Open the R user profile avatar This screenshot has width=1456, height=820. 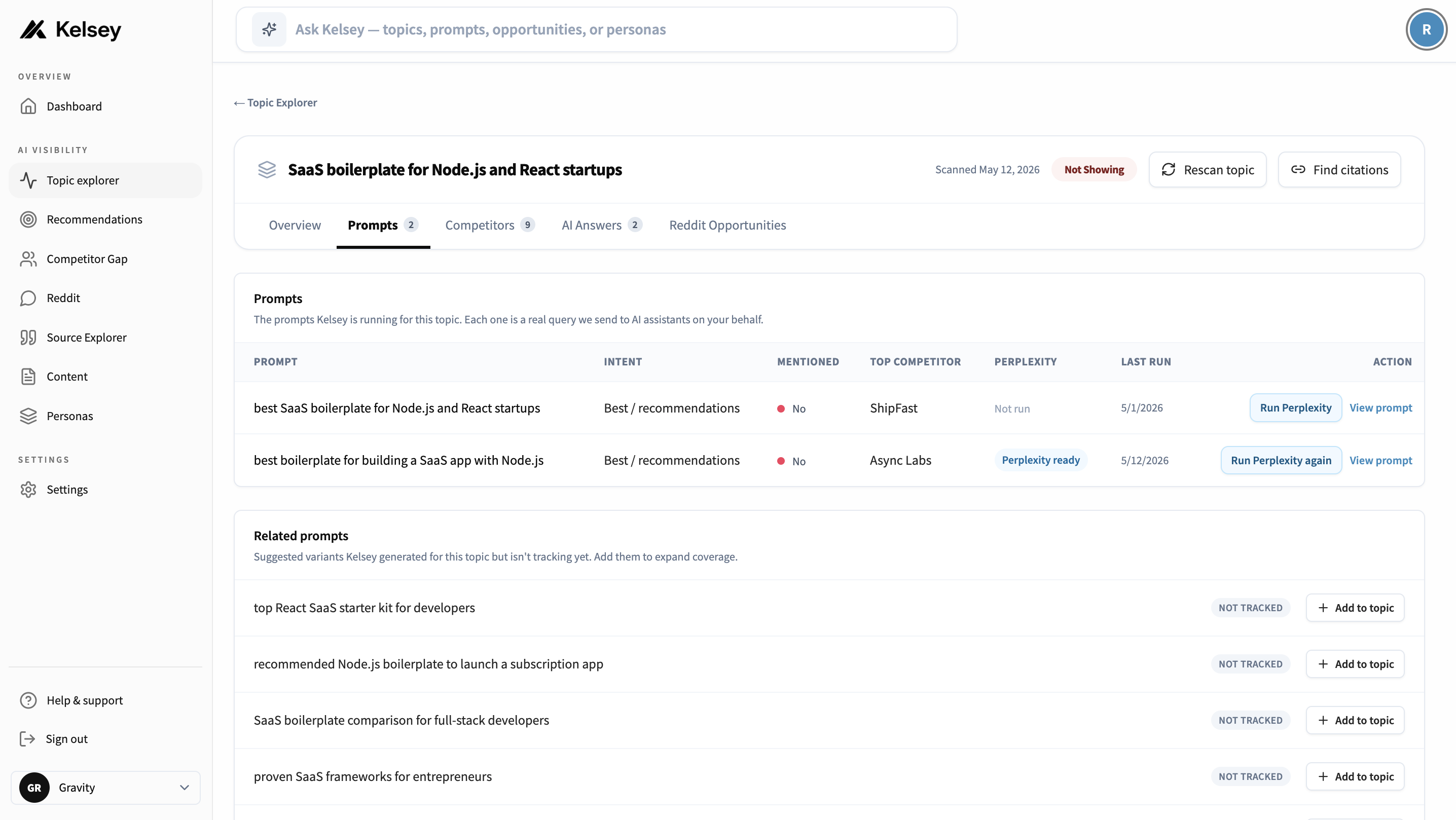(1426, 29)
